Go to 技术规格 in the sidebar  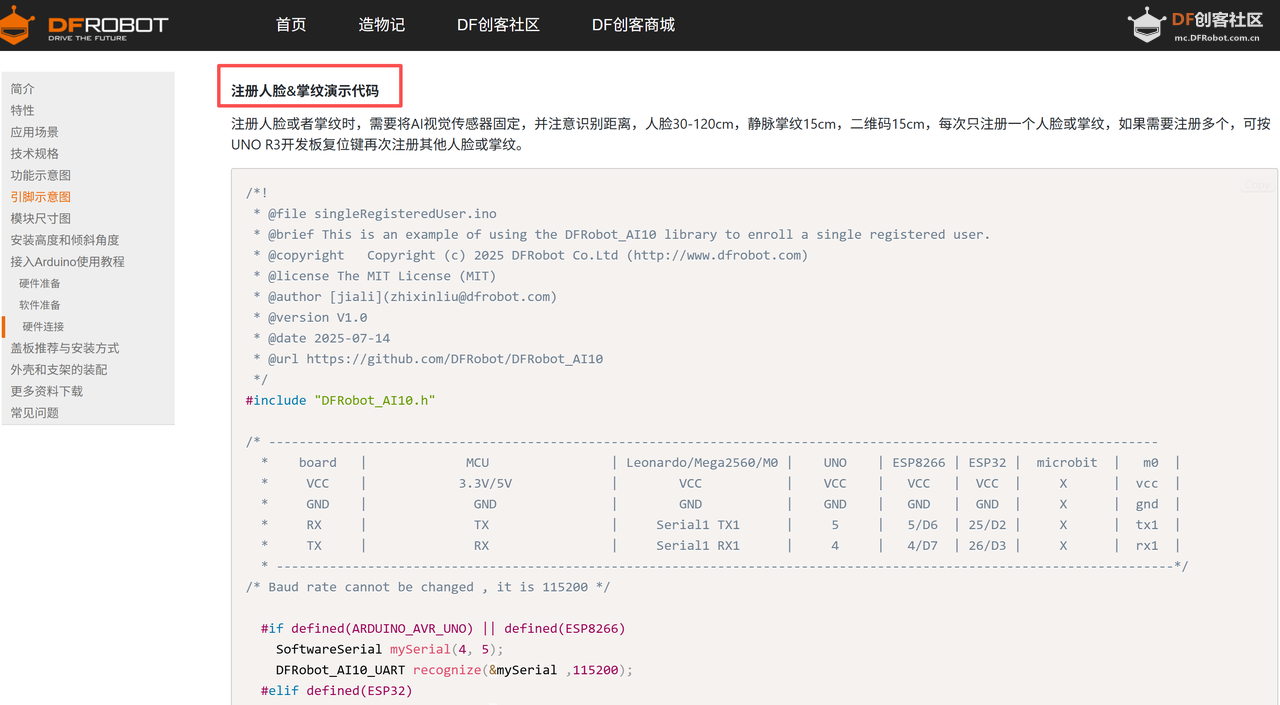click(34, 154)
